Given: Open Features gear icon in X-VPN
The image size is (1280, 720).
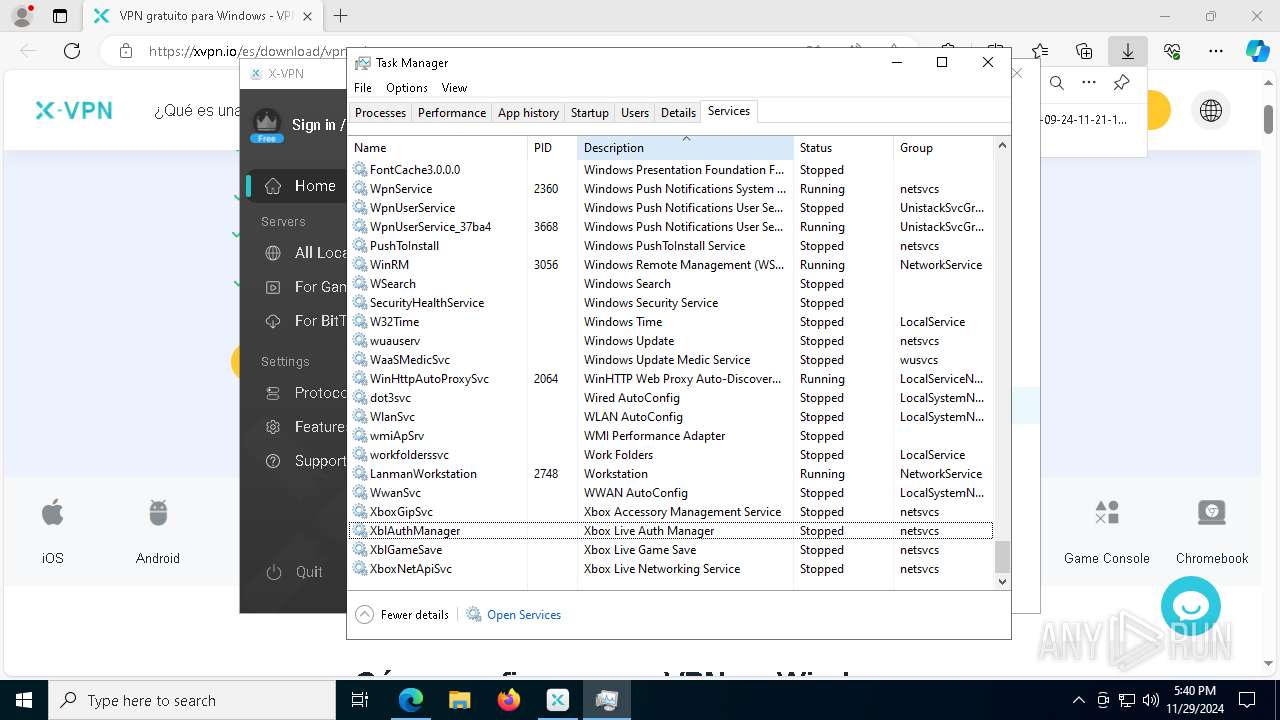Looking at the screenshot, I should [x=273, y=427].
